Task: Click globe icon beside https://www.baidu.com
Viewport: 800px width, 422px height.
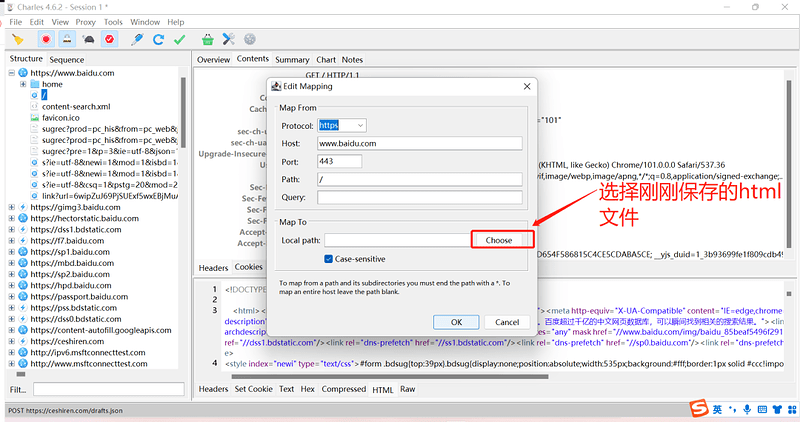Action: (x=23, y=73)
